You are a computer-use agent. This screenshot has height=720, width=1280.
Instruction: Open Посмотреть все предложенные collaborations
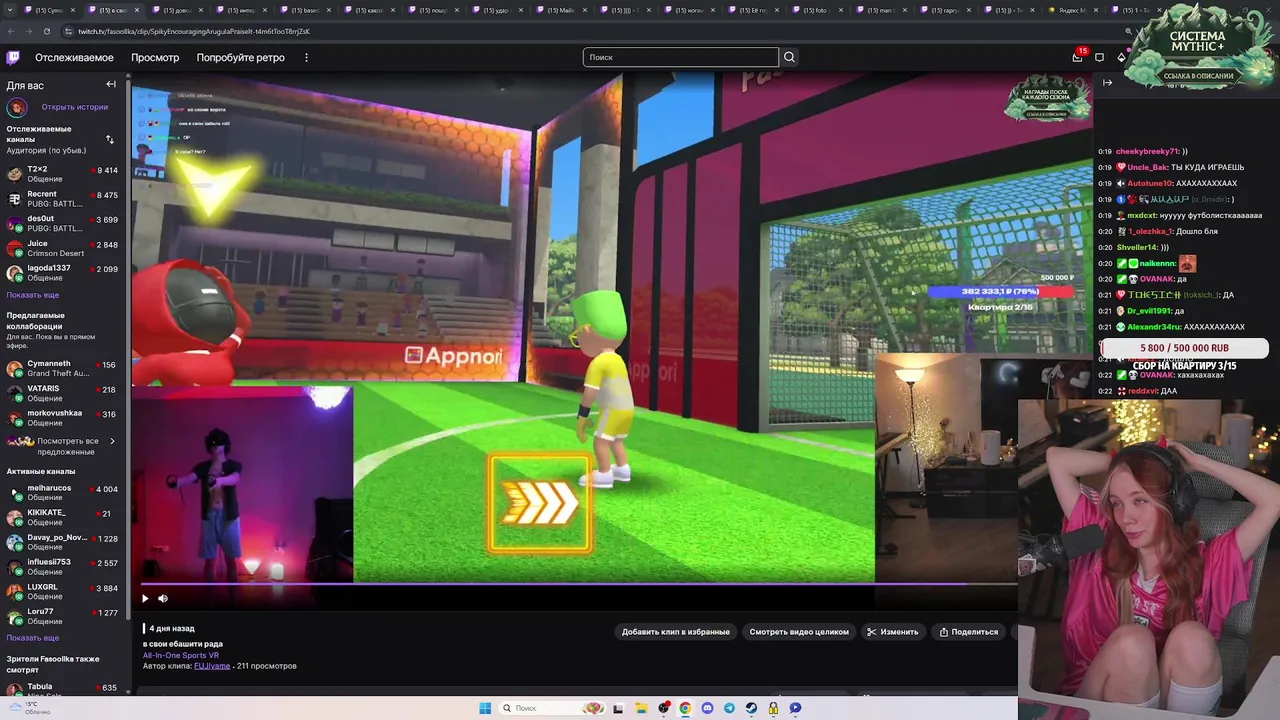[63, 446]
